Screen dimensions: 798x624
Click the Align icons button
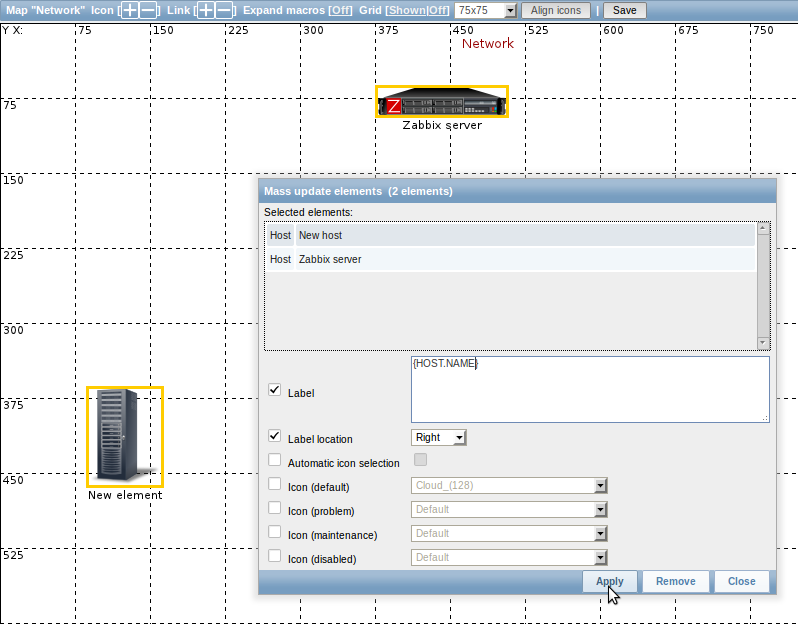pyautogui.click(x=556, y=10)
